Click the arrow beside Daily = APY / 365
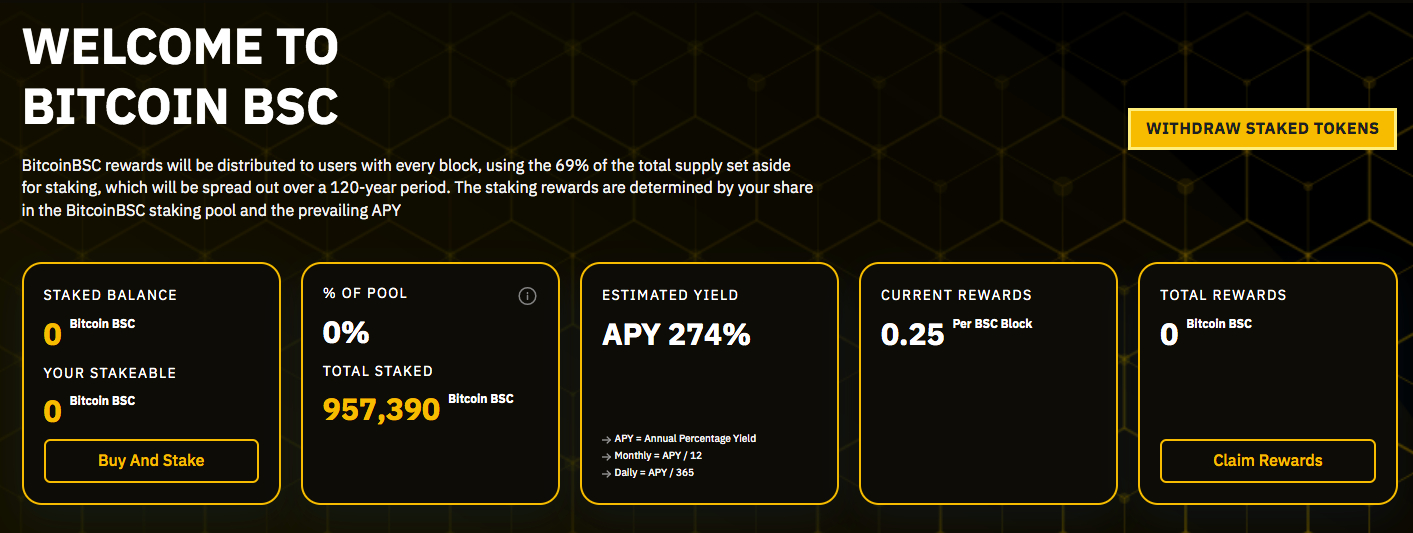Screen dimensions: 1413x533 pyautogui.click(x=606, y=473)
